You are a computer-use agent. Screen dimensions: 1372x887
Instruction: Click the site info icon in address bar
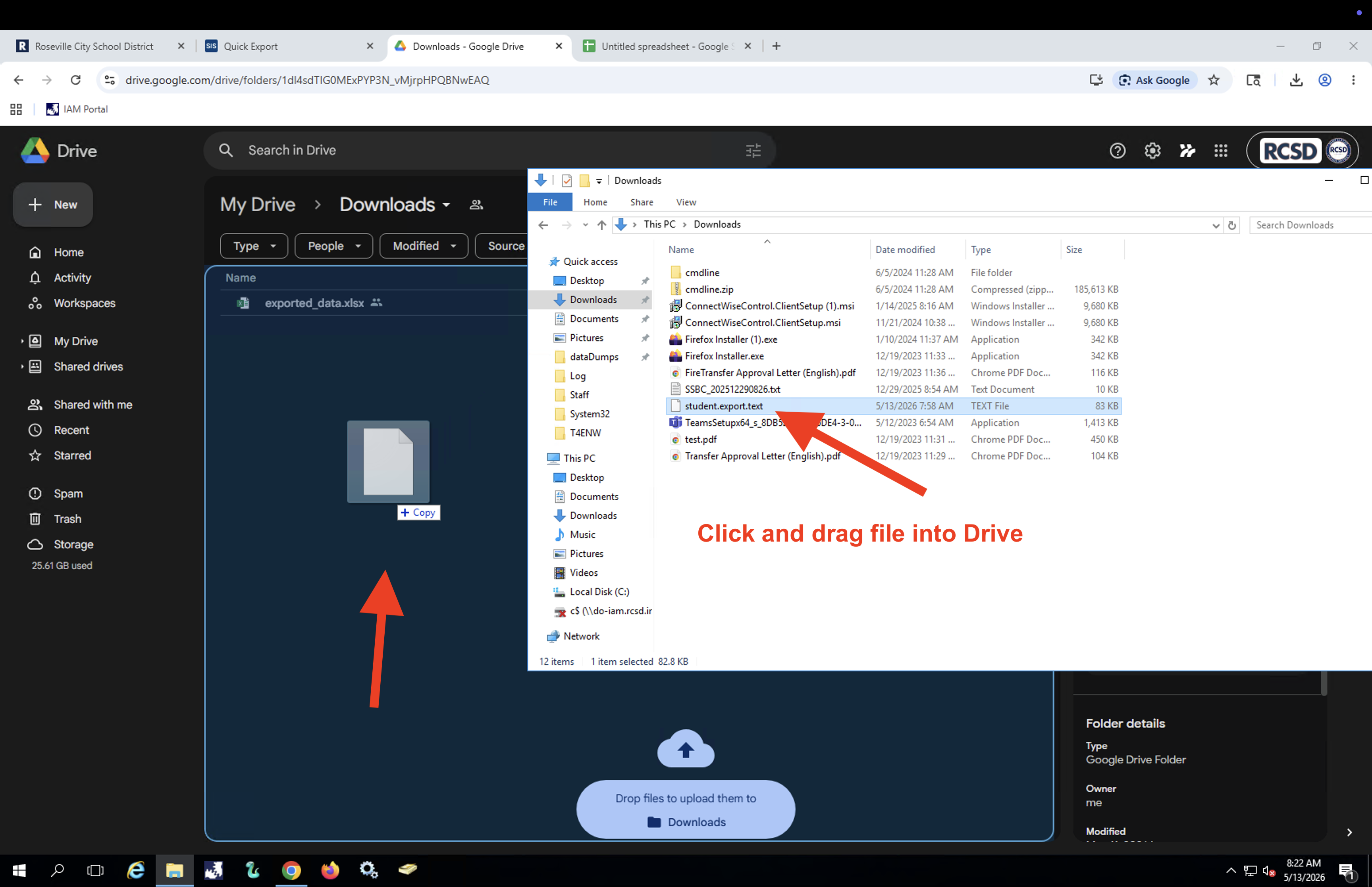coord(110,80)
